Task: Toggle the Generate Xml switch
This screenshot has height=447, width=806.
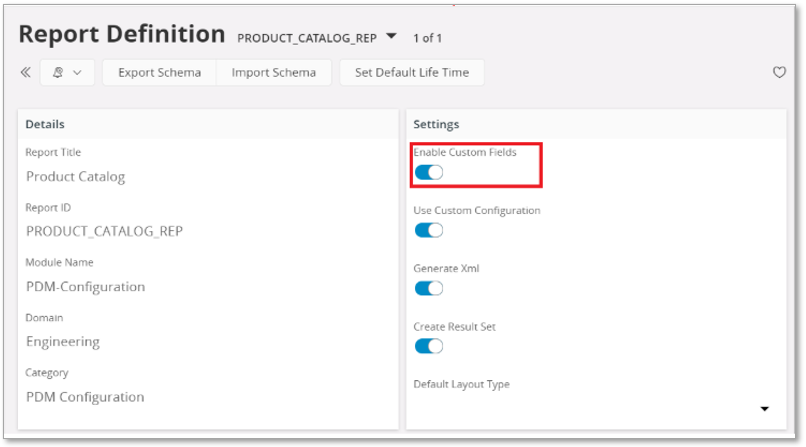Action: click(428, 288)
